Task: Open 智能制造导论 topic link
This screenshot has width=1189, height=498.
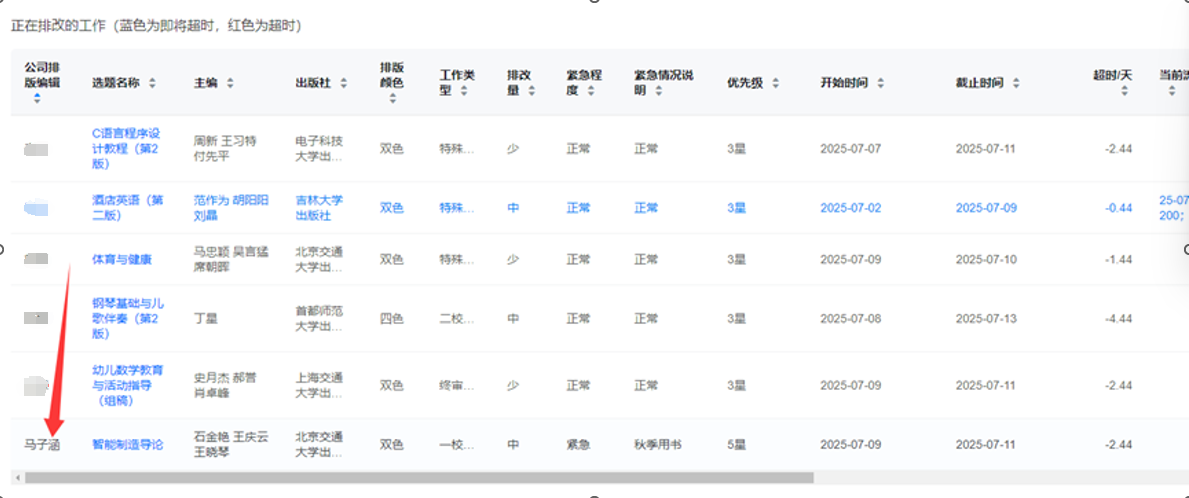Action: (x=126, y=444)
